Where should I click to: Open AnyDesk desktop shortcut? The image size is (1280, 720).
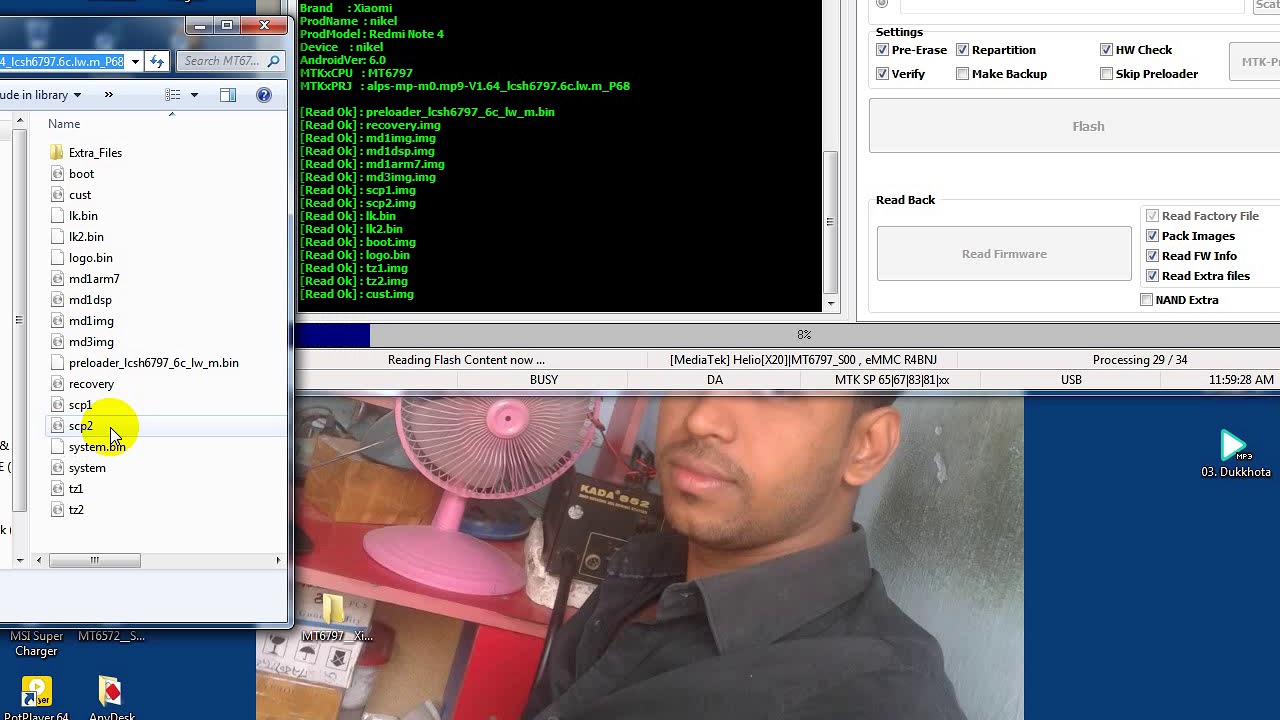pyautogui.click(x=111, y=698)
